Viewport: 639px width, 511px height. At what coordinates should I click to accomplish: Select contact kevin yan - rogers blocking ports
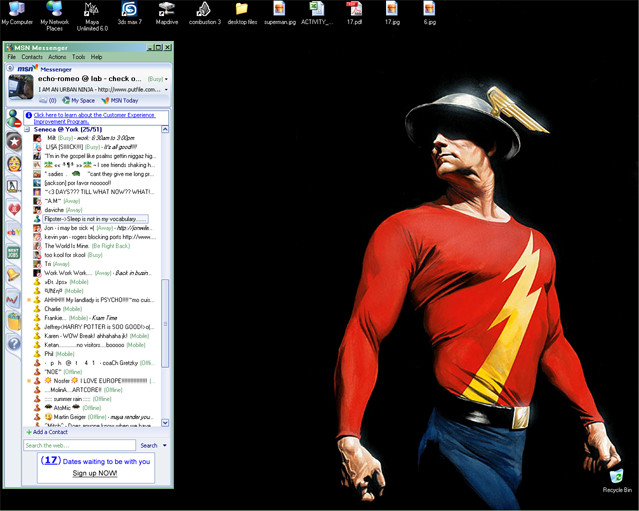pos(94,237)
